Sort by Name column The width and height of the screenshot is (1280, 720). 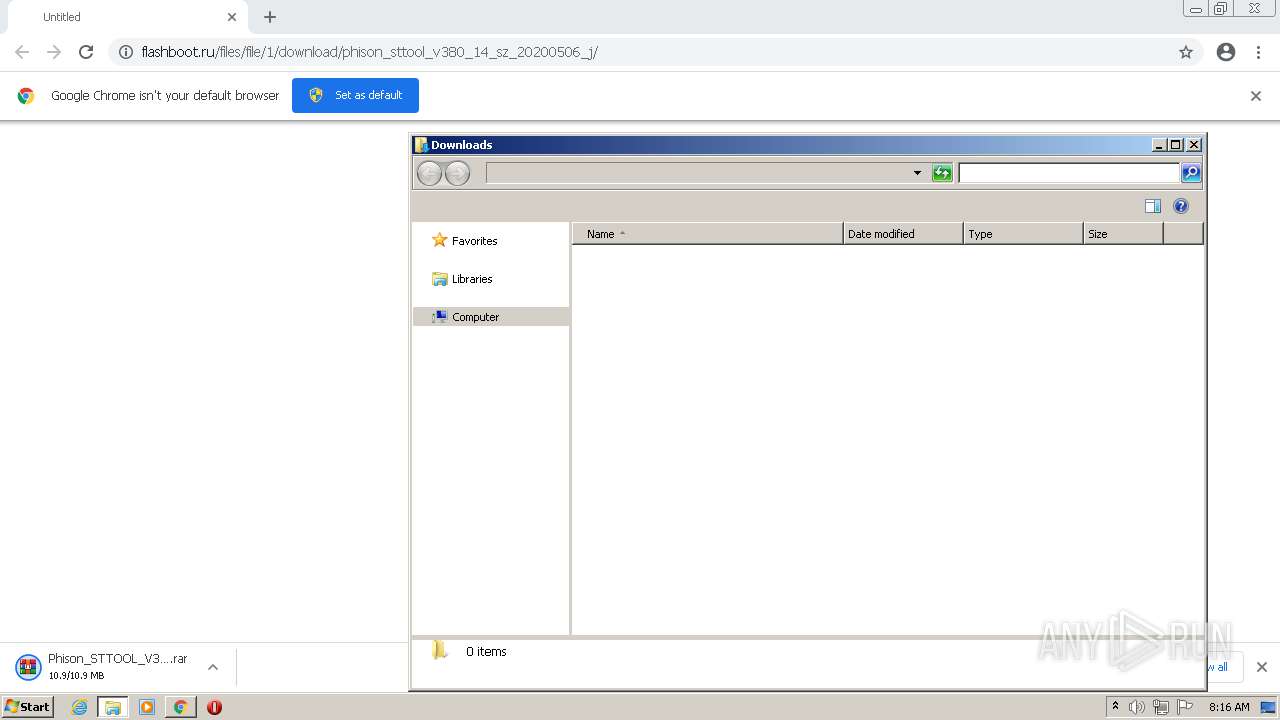[708, 234]
